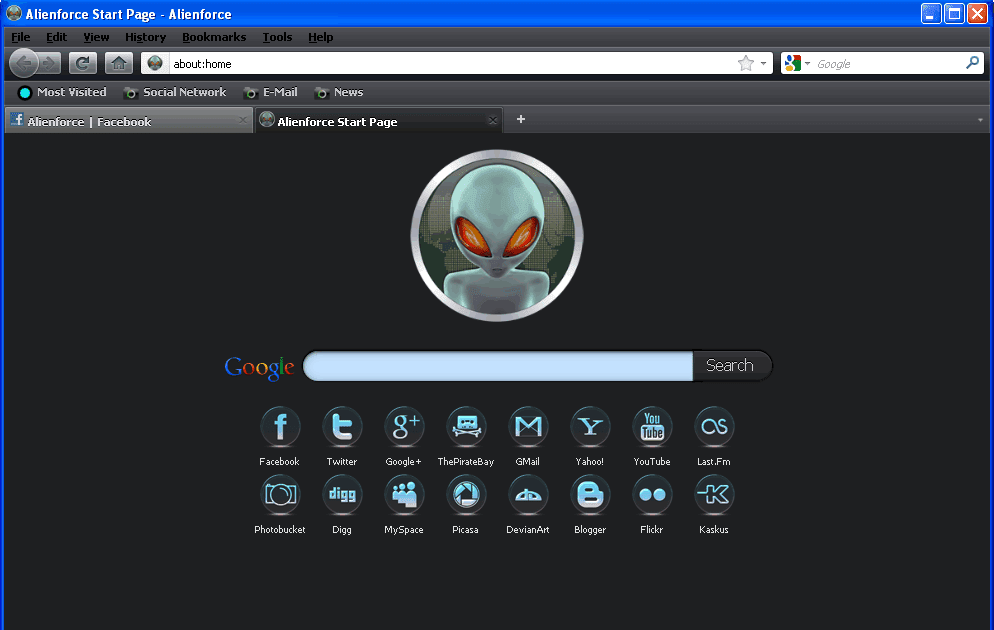Image resolution: width=994 pixels, height=630 pixels.
Task: Close the Alienforce | Facebook tab
Action: pos(242,120)
